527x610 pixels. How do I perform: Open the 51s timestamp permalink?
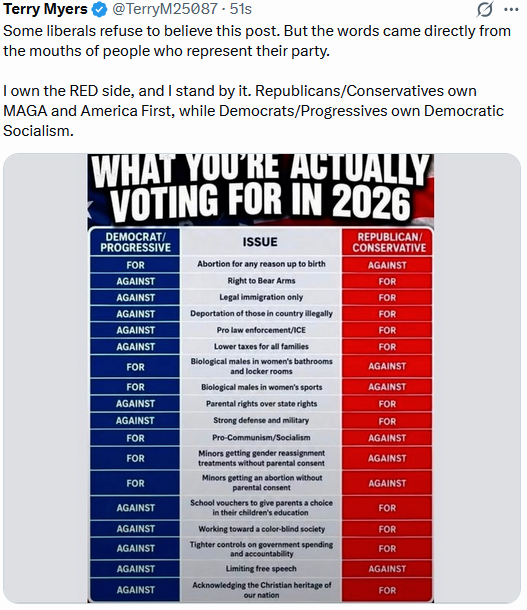(x=240, y=9)
